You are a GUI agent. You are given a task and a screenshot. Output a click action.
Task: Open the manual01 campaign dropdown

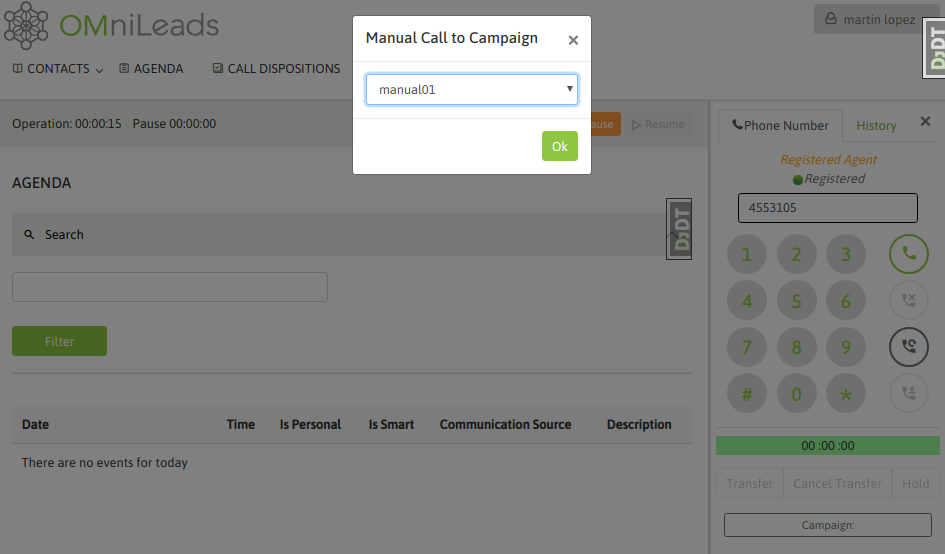(x=472, y=89)
